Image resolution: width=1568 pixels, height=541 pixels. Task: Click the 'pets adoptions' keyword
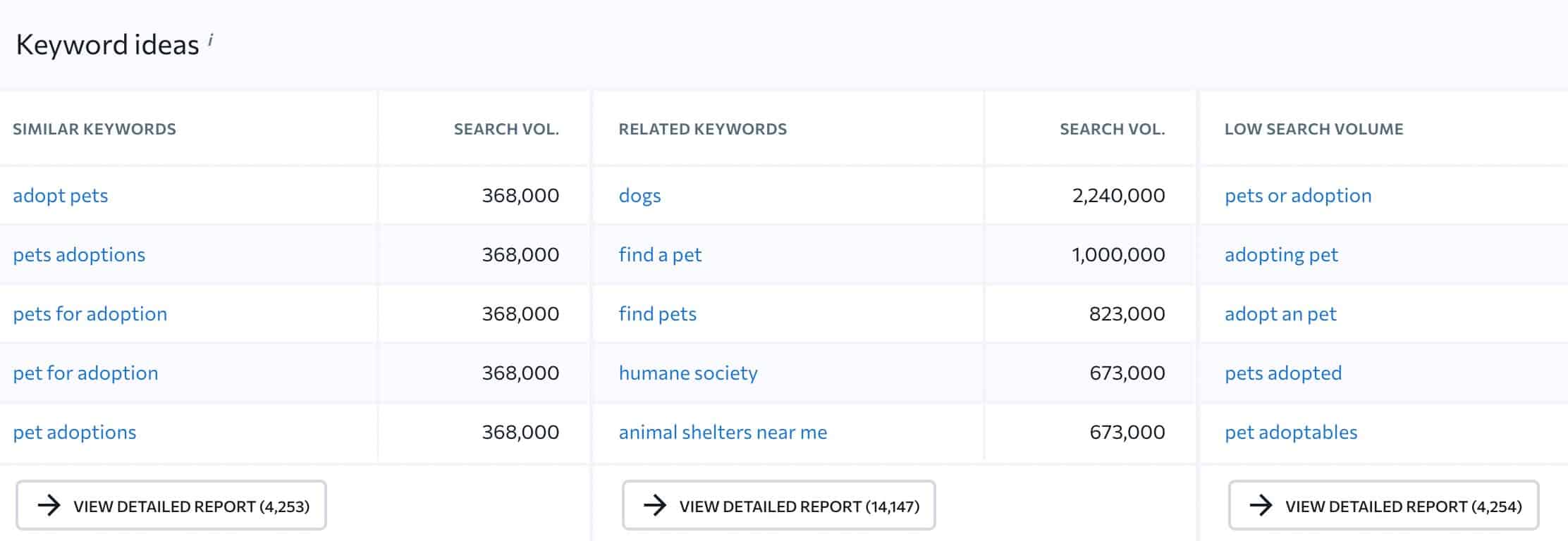[x=79, y=254]
